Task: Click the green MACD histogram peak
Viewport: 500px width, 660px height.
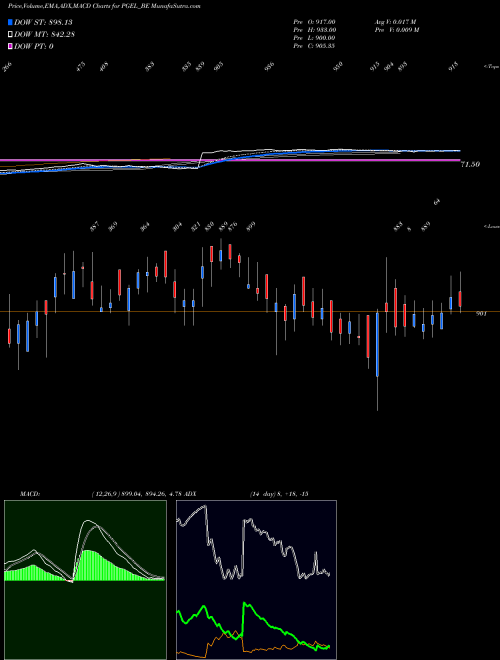Action: click(x=86, y=565)
